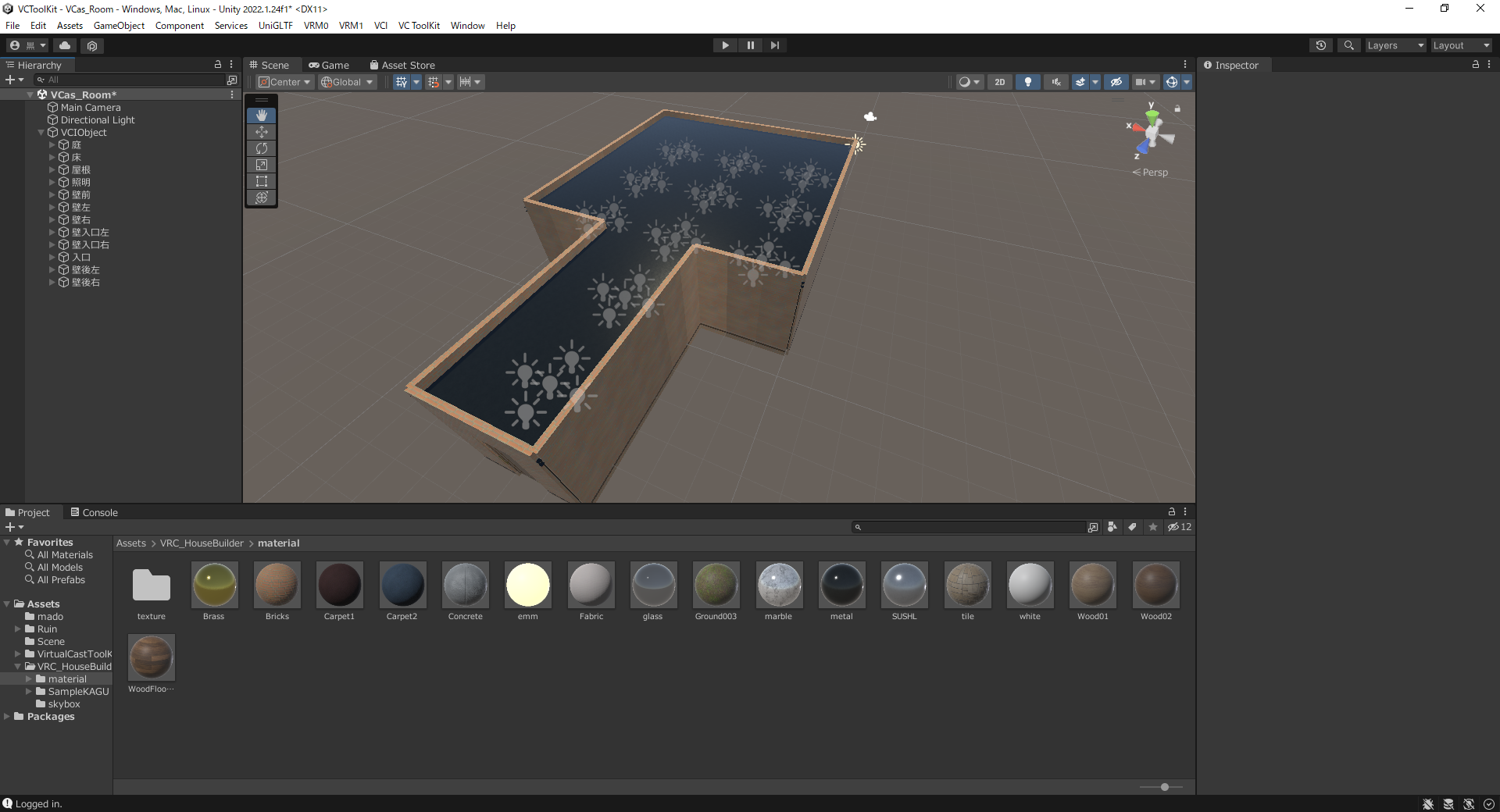Lock the Hierarchy panel

coord(218,65)
